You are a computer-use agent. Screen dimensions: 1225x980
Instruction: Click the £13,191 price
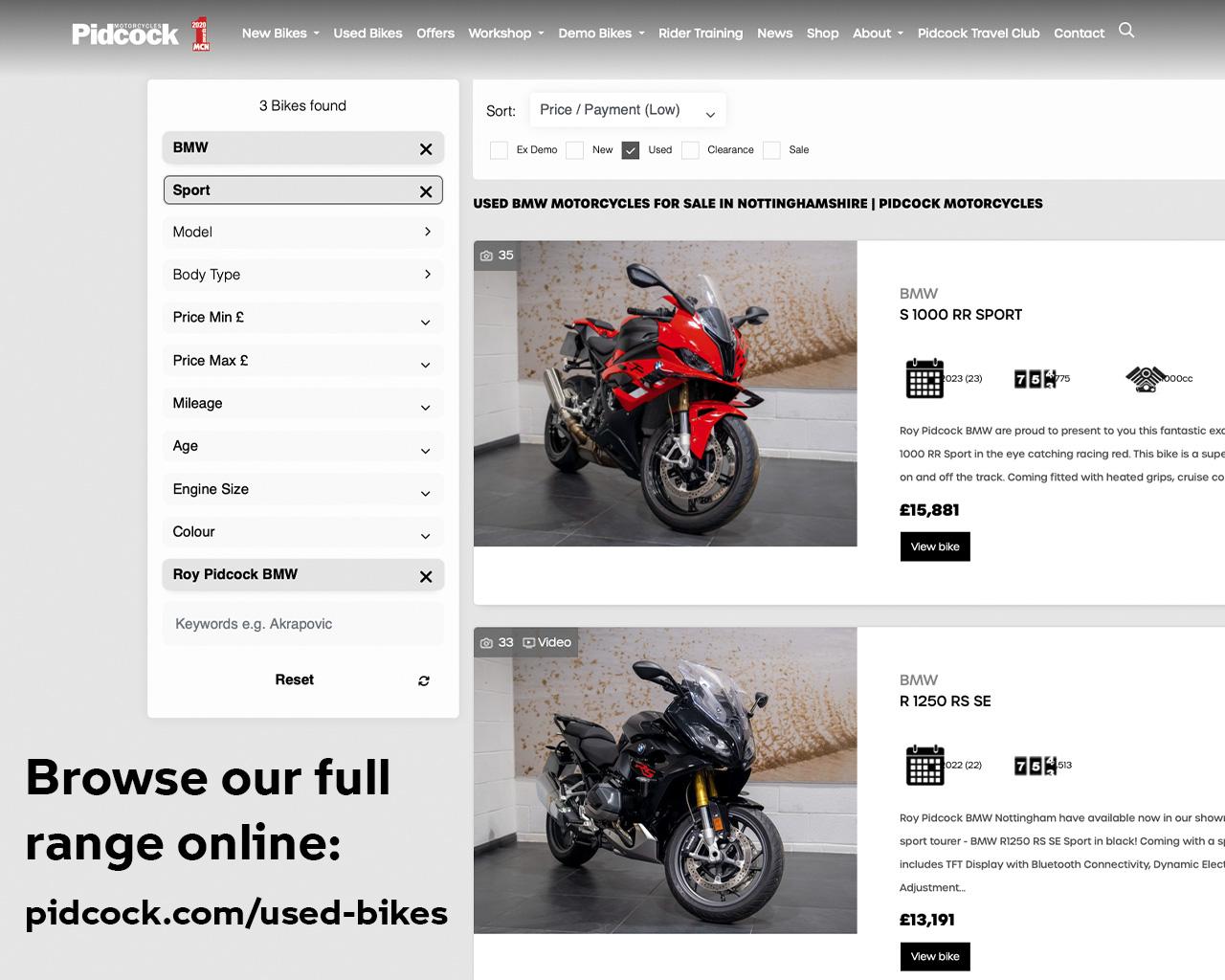(x=927, y=920)
